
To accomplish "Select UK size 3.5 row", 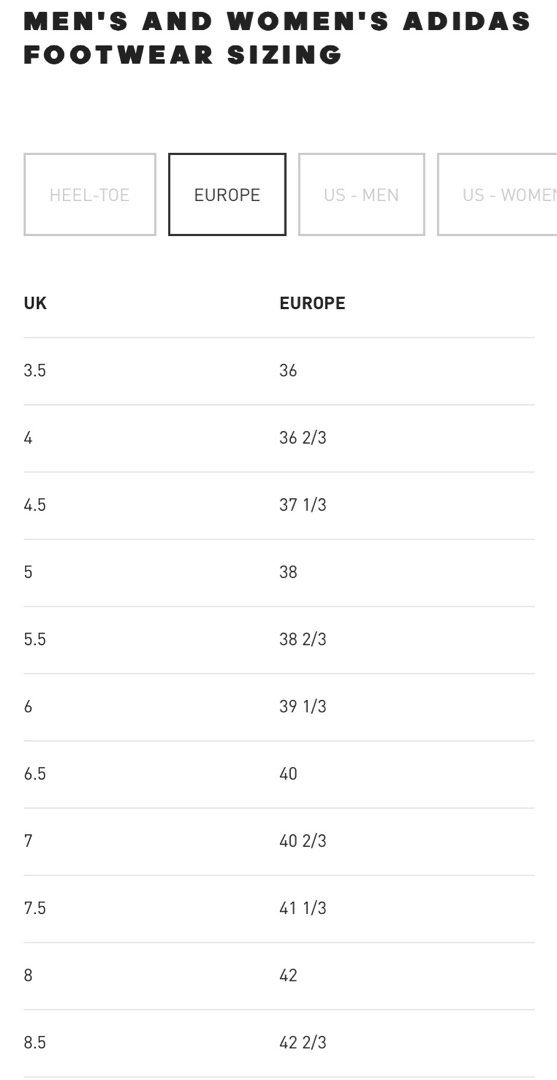I will click(x=279, y=371).
